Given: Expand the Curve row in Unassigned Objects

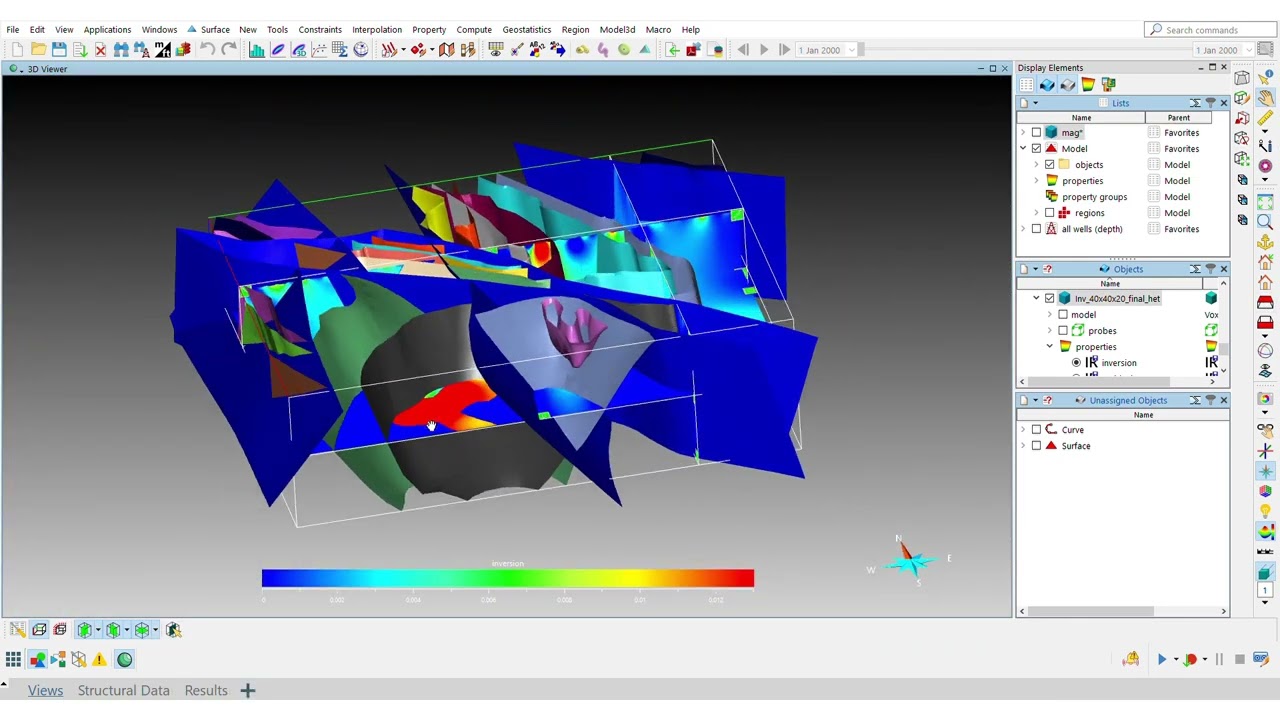Looking at the screenshot, I should point(1023,430).
